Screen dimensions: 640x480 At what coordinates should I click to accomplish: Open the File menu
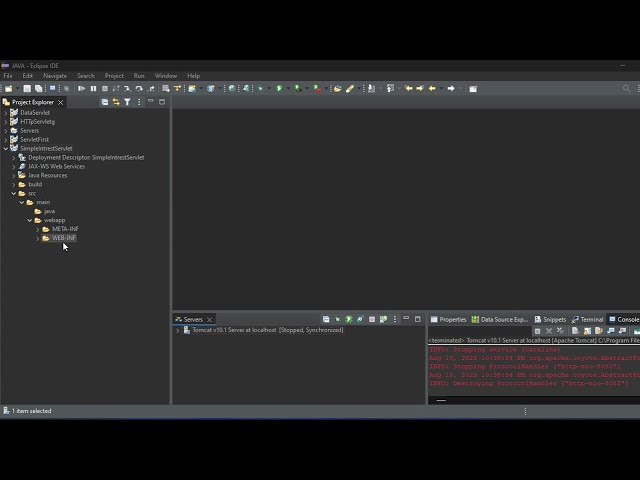8,76
